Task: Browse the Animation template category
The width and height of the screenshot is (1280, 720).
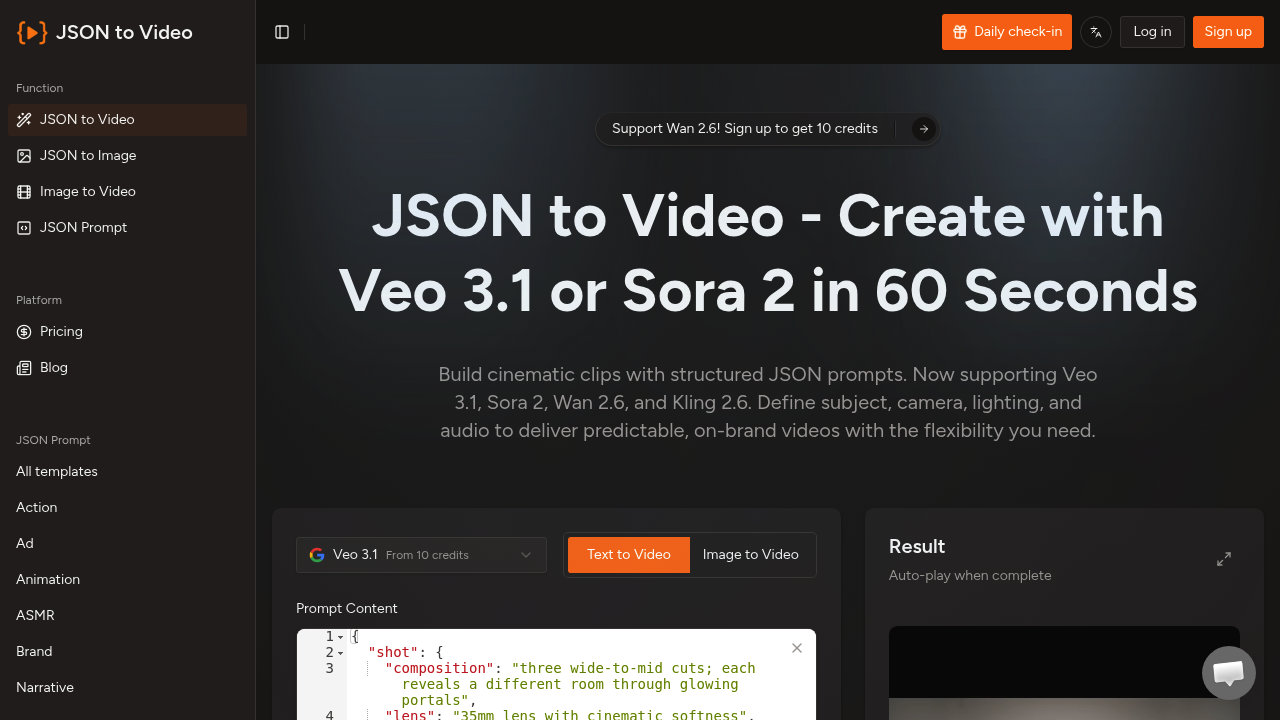Action: [47, 579]
